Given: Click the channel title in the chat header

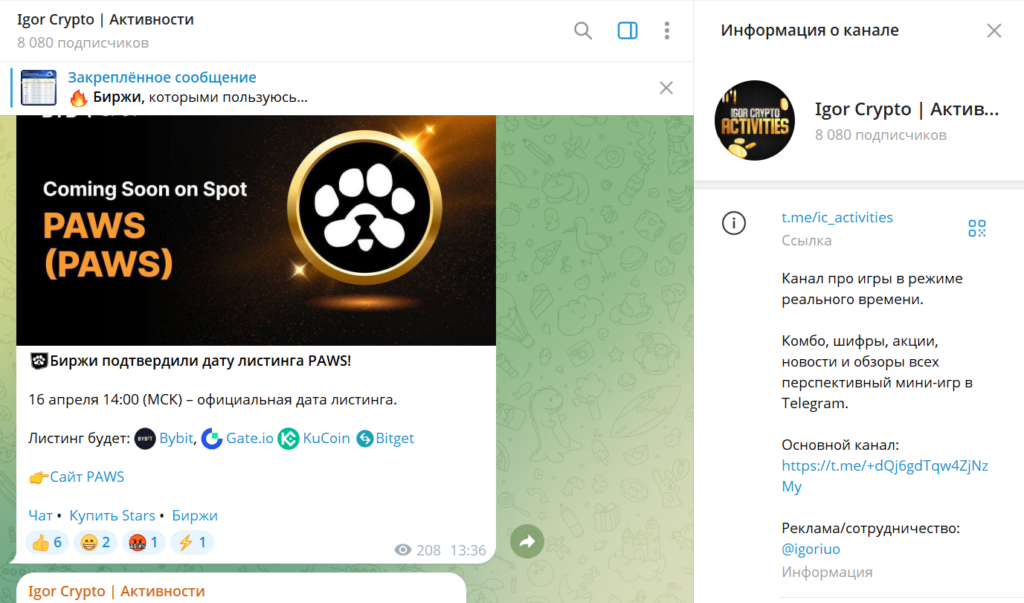Looking at the screenshot, I should (x=105, y=20).
